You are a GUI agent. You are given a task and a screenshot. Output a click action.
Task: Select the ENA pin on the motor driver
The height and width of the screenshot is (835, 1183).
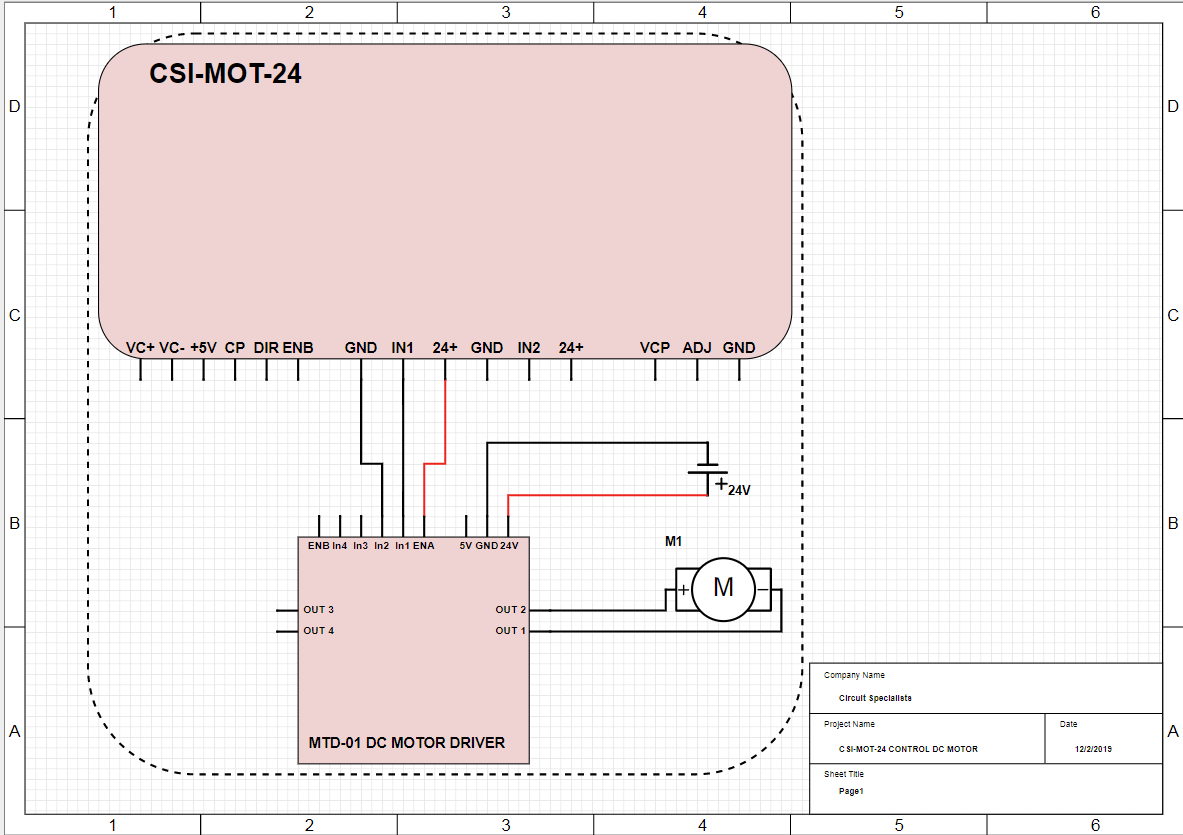[424, 545]
